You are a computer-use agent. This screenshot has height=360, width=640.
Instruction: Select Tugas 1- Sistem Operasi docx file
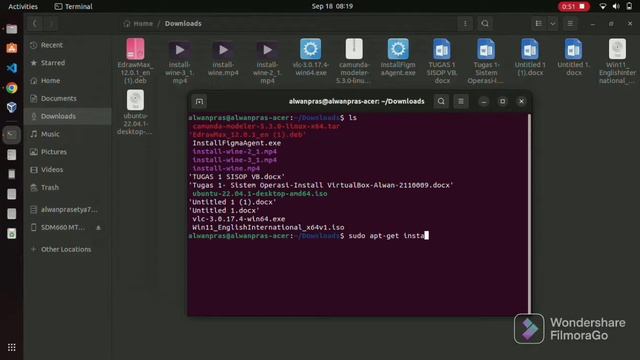click(486, 61)
